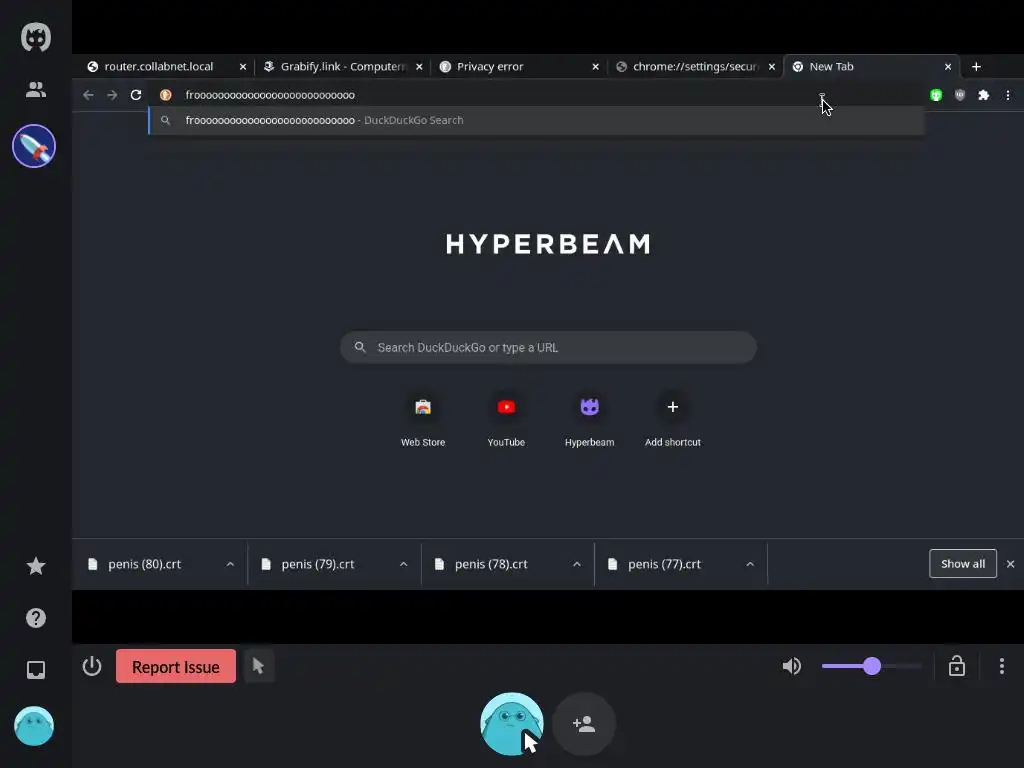Open the Extensions puzzle piece menu
1024x768 pixels.
point(984,95)
